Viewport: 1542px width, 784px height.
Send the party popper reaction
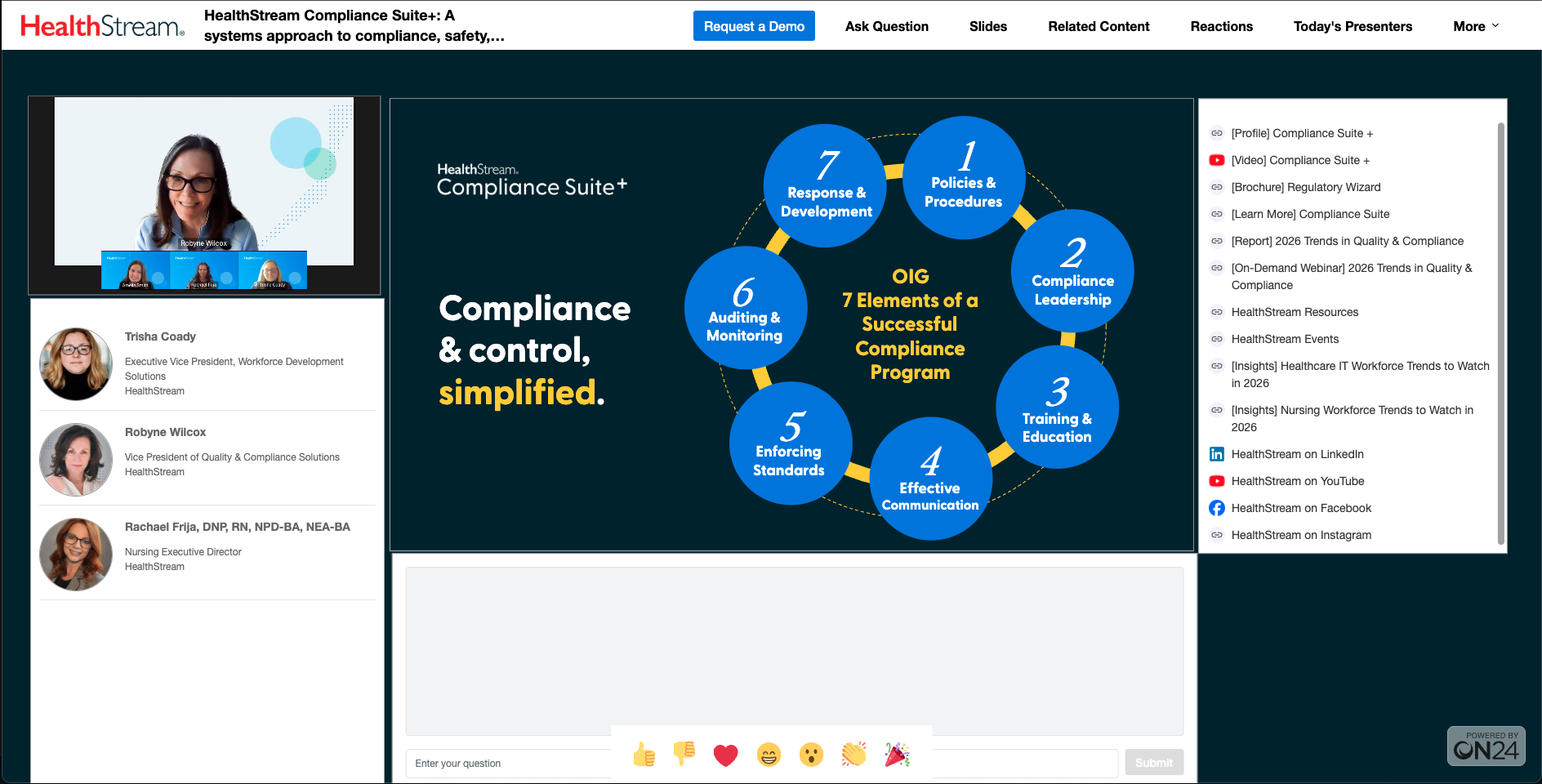[x=897, y=754]
